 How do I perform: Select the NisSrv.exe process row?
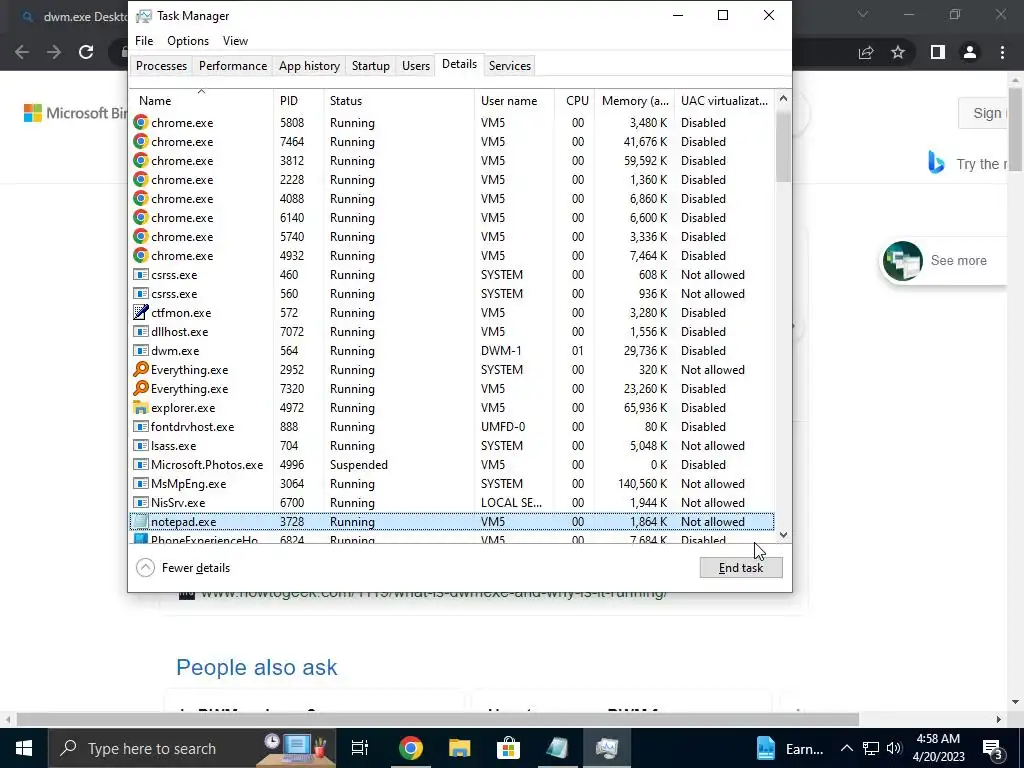452,503
